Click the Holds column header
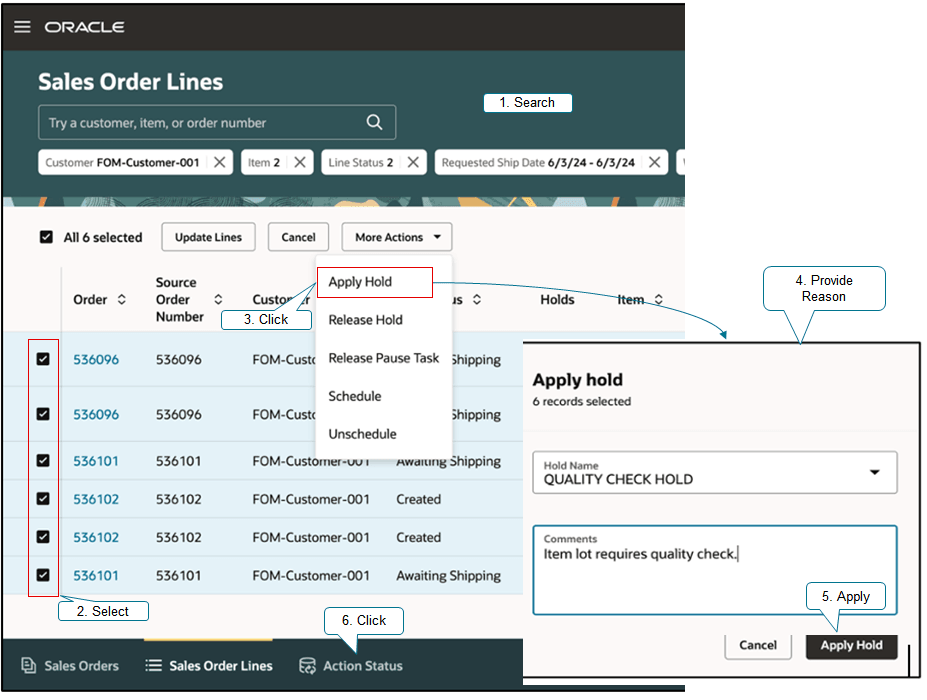Image resolution: width=927 pixels, height=700 pixels. coord(557,300)
